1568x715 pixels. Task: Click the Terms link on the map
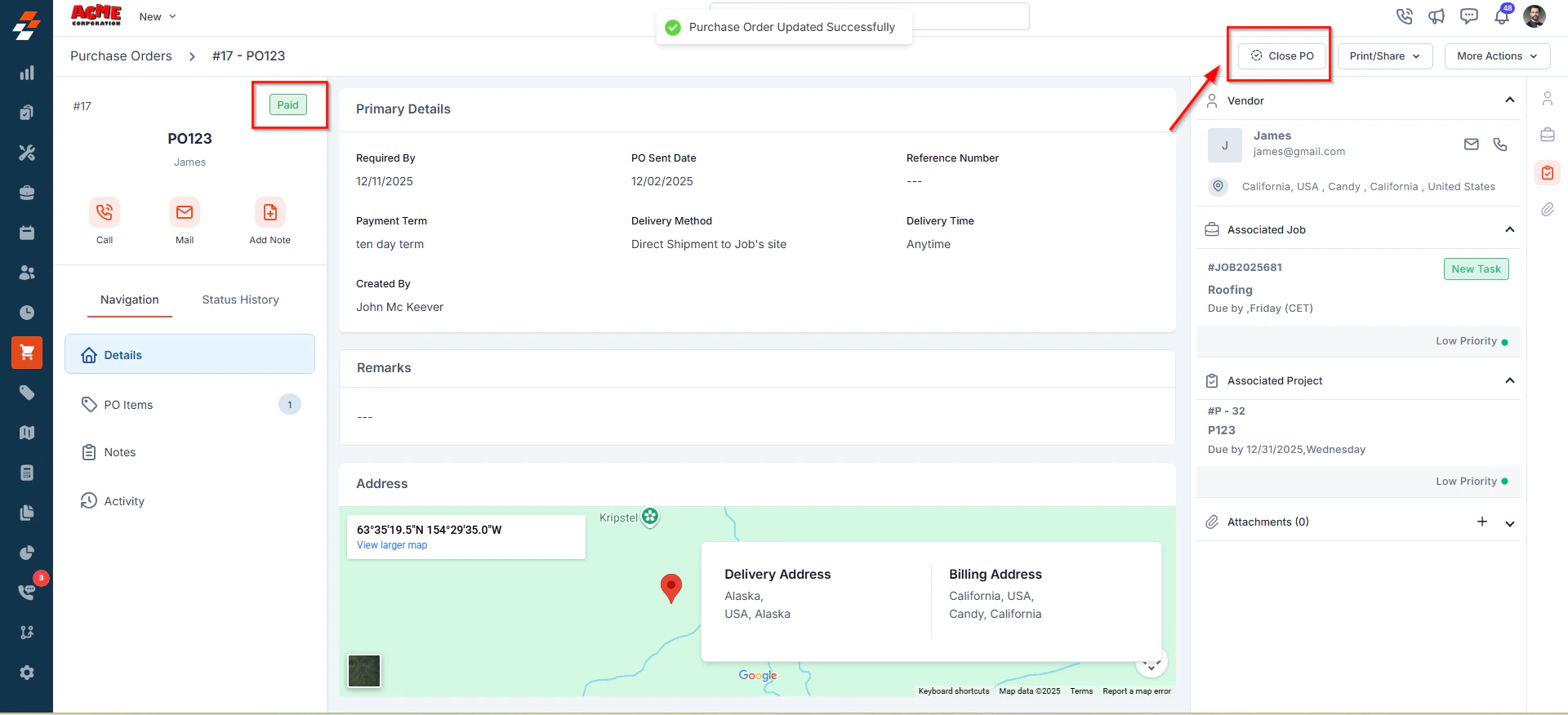click(1081, 691)
